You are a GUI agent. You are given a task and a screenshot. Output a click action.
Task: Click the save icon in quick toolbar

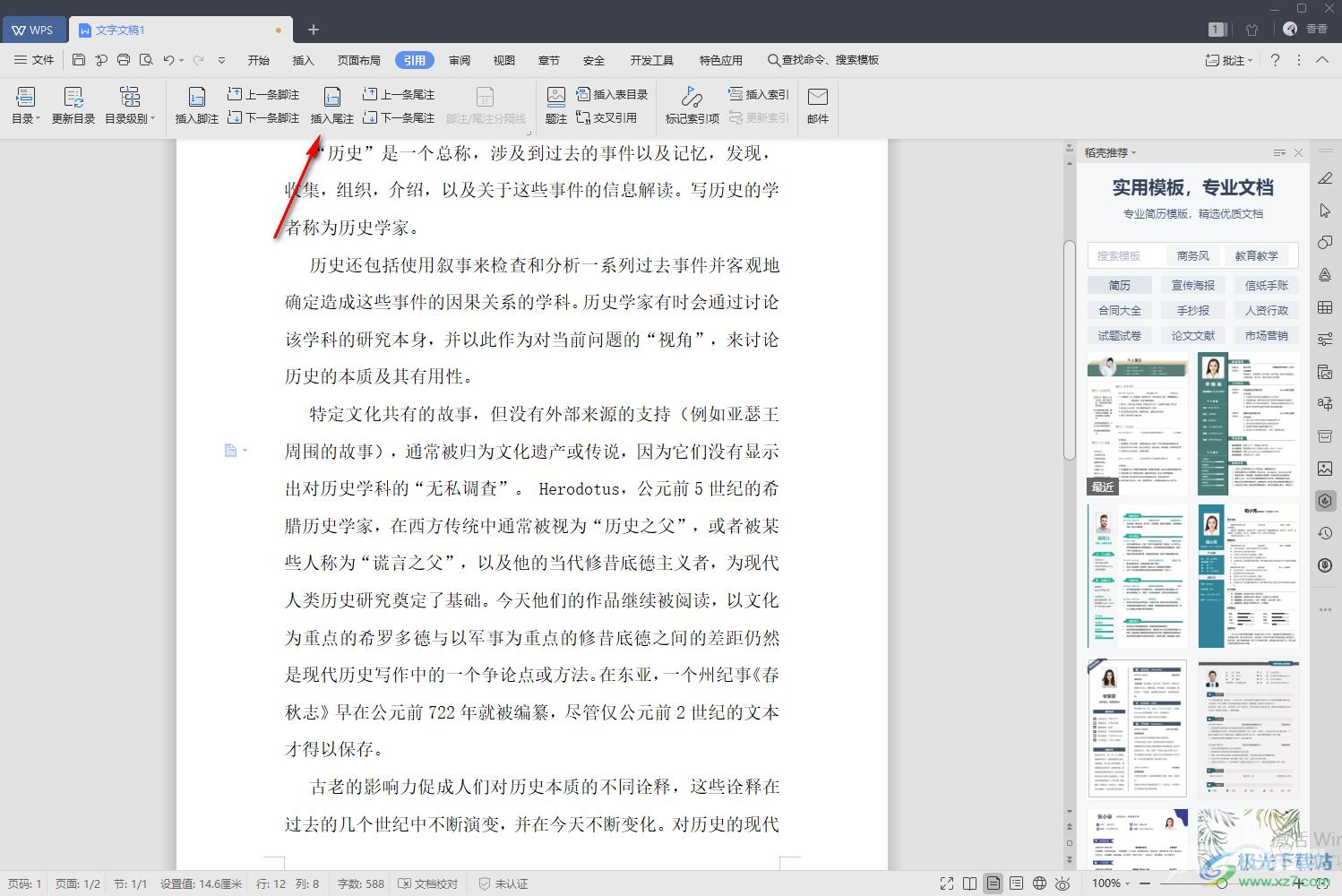pos(79,60)
